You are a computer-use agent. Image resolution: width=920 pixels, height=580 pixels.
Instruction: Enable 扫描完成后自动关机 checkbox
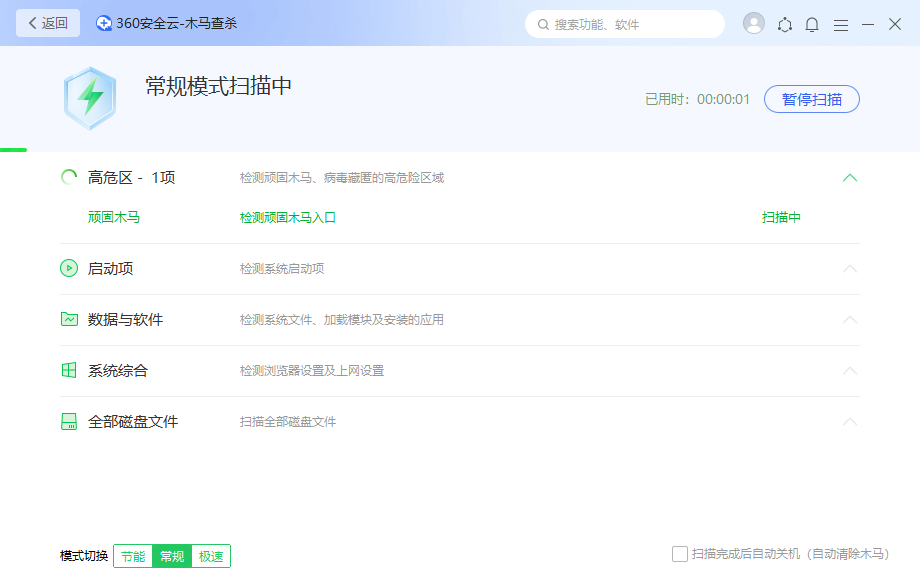point(679,554)
